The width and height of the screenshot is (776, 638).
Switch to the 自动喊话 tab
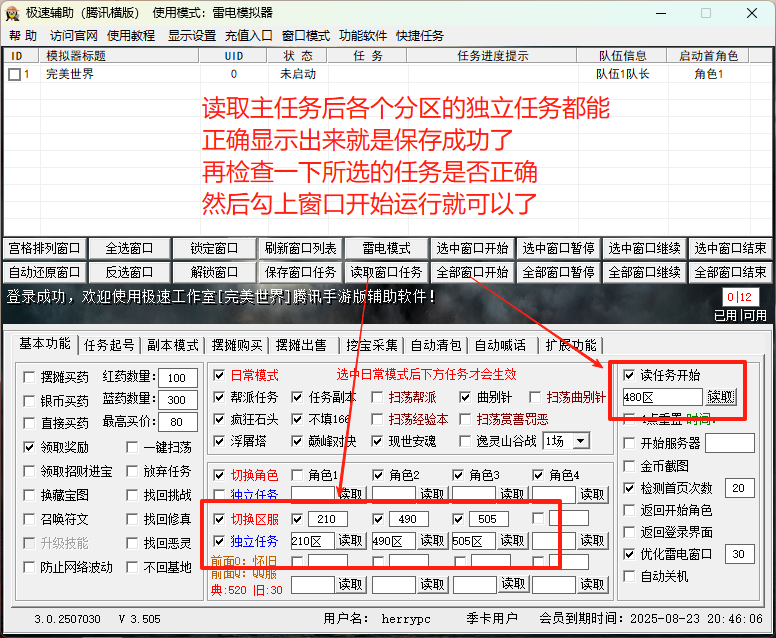(x=500, y=345)
